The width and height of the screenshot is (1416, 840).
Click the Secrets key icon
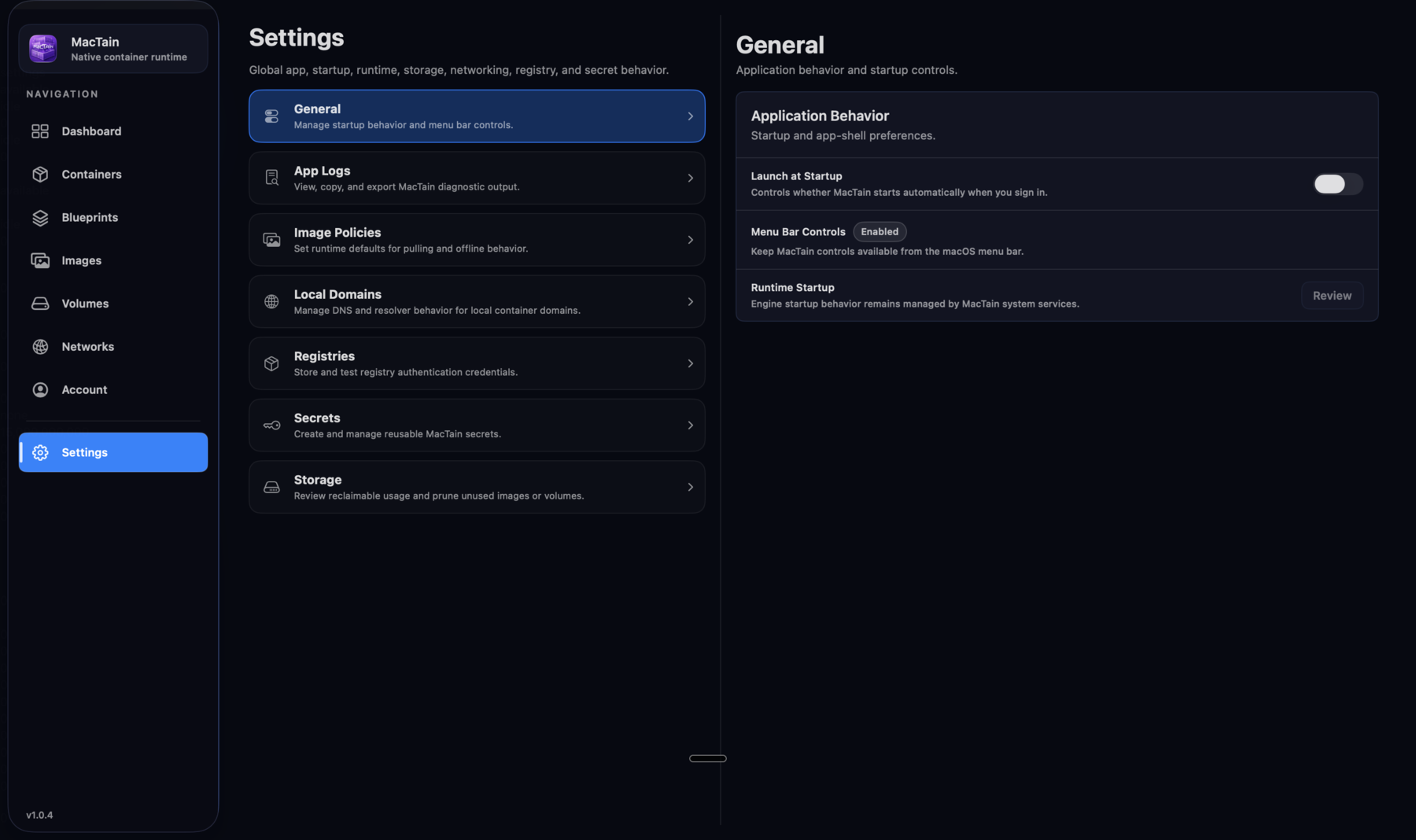[x=271, y=426]
